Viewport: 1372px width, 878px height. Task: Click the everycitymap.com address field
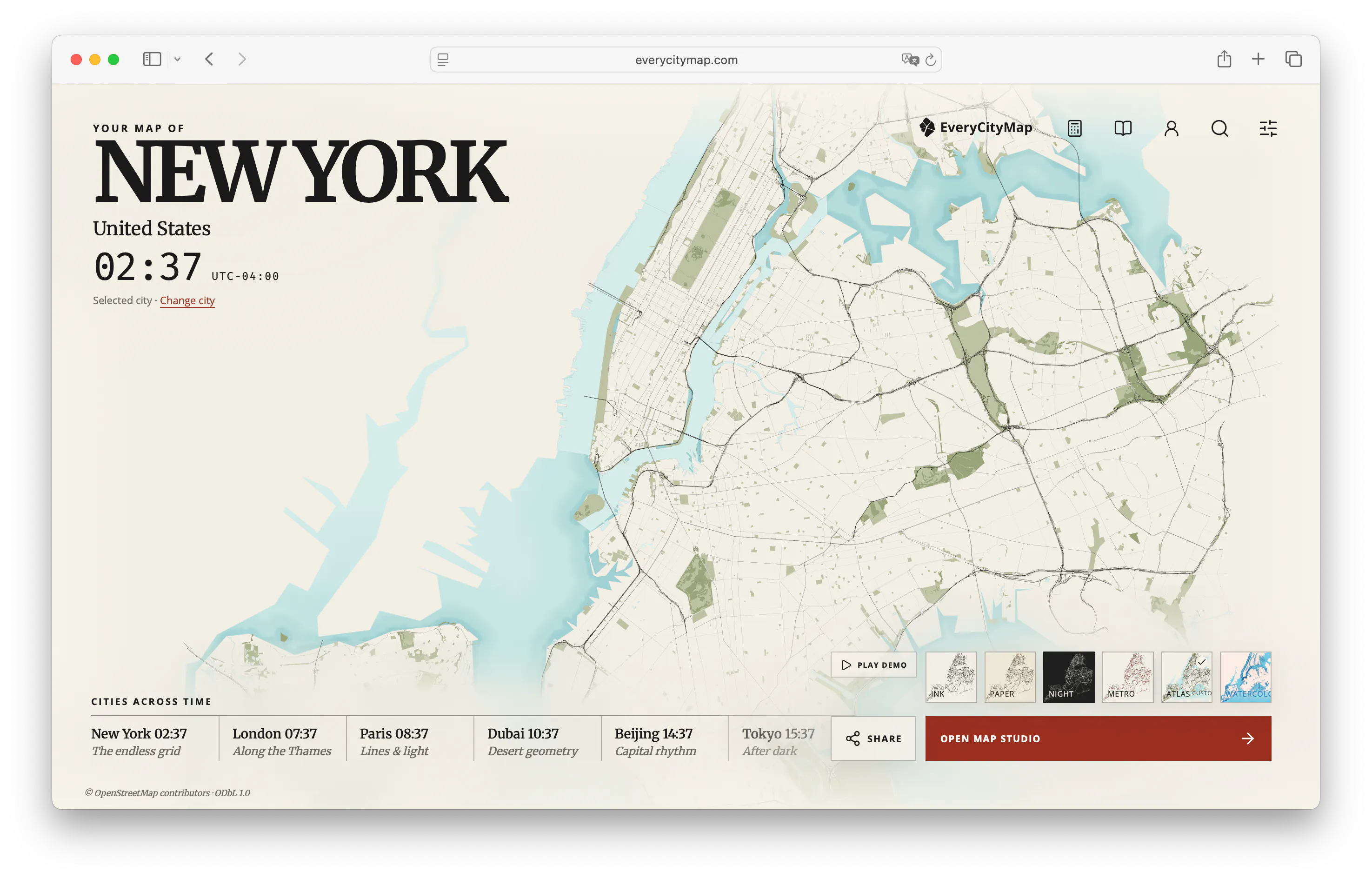pyautogui.click(x=686, y=60)
